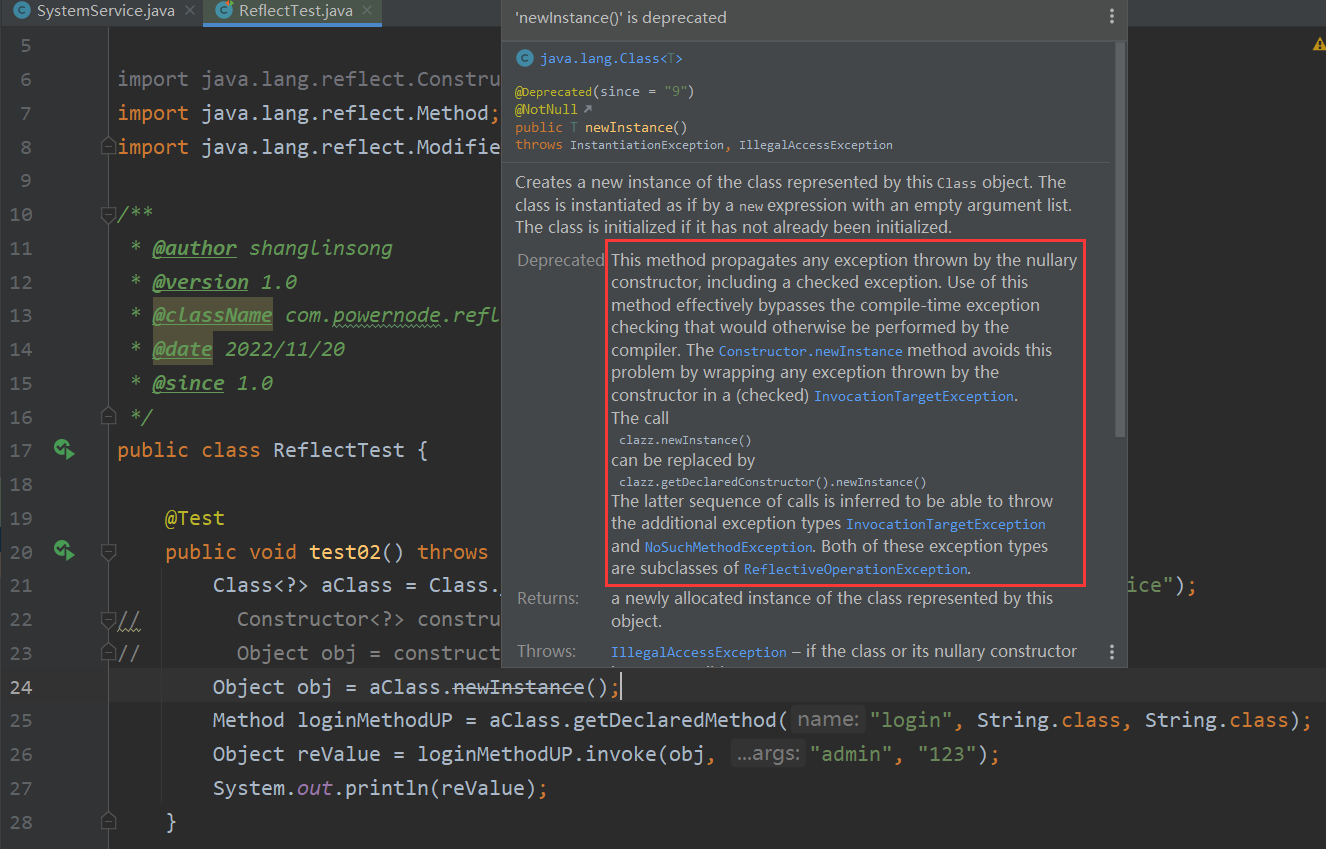Viewport: 1326px width, 849px height.
Task: Click line number 24 in the gutter
Action: click(x=20, y=687)
